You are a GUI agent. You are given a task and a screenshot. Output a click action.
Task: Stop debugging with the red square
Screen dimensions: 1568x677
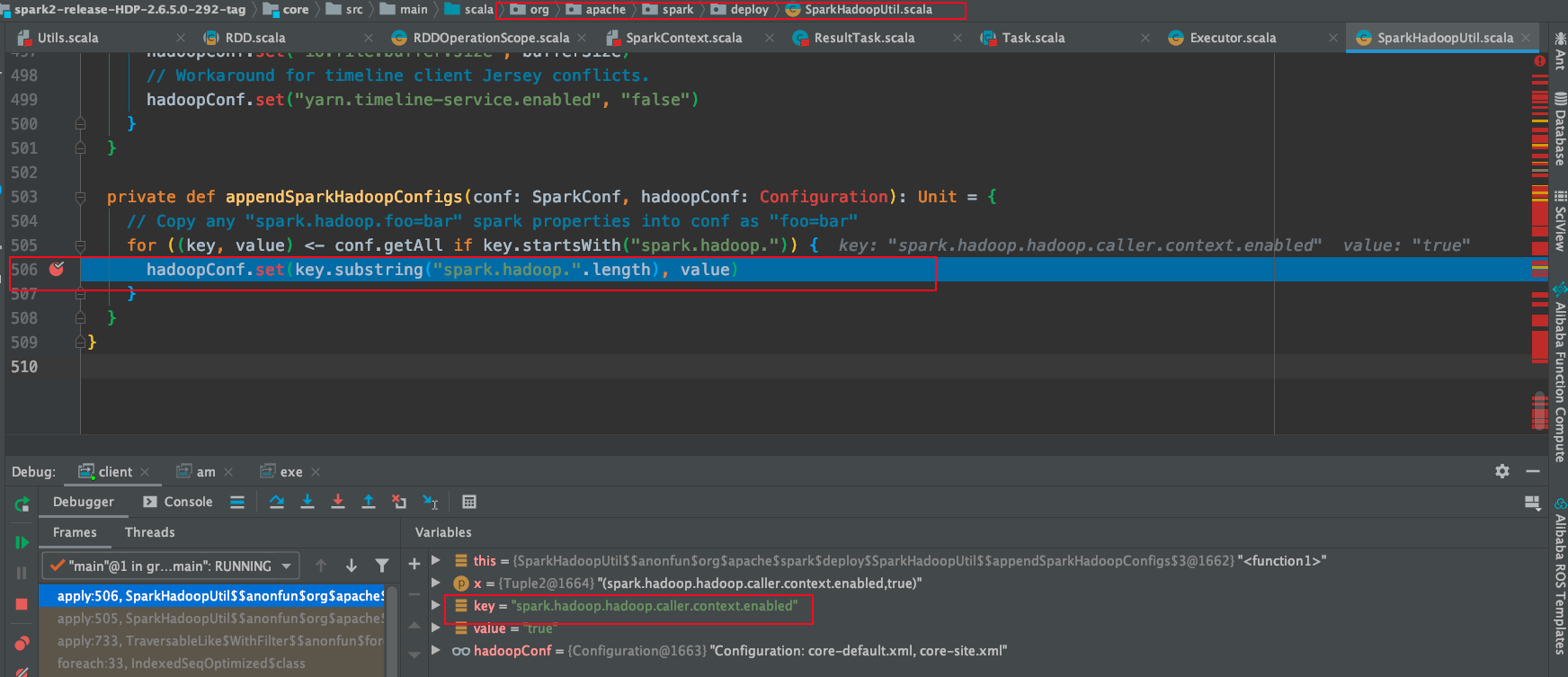(x=22, y=604)
